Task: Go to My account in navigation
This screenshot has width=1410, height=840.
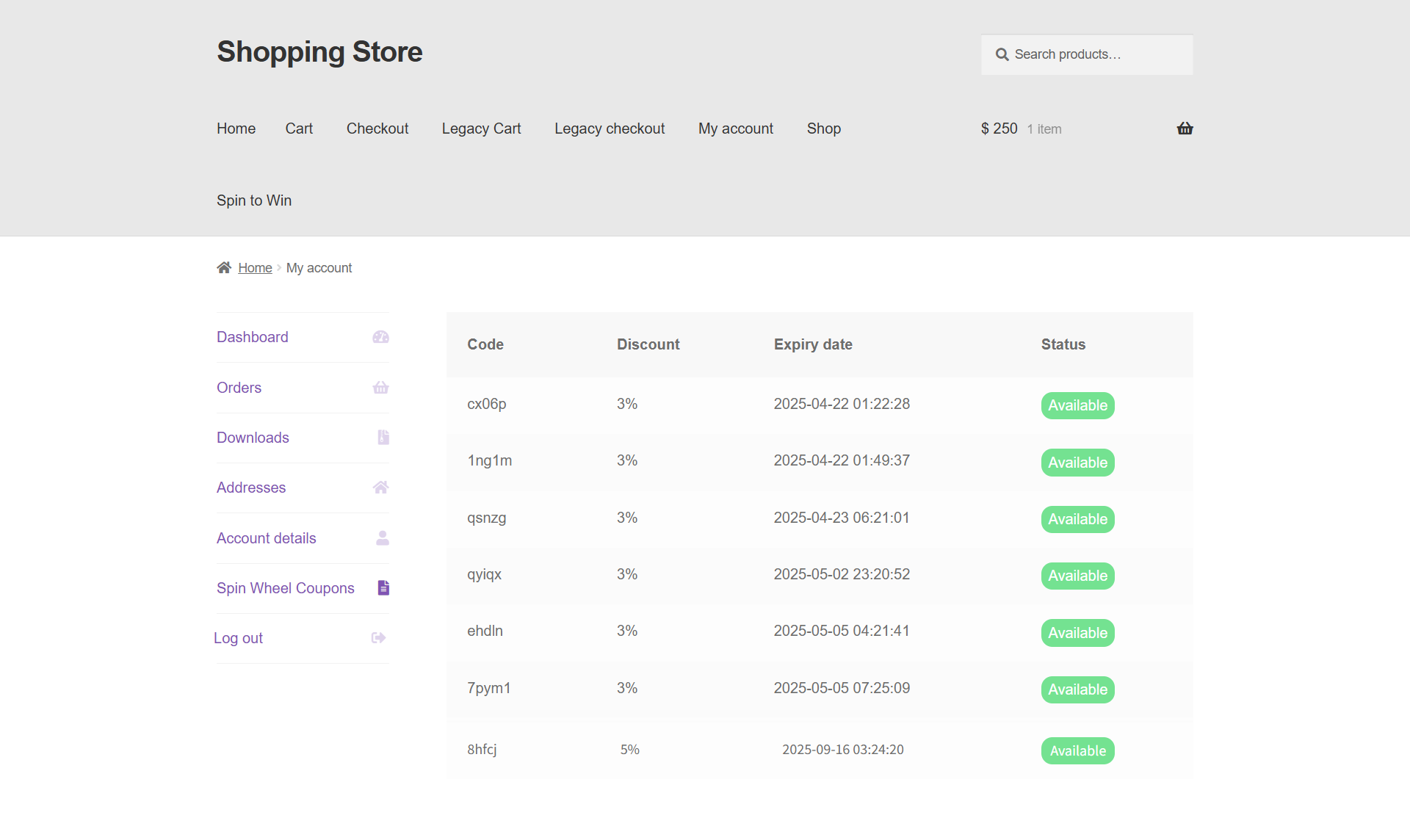Action: [x=735, y=128]
